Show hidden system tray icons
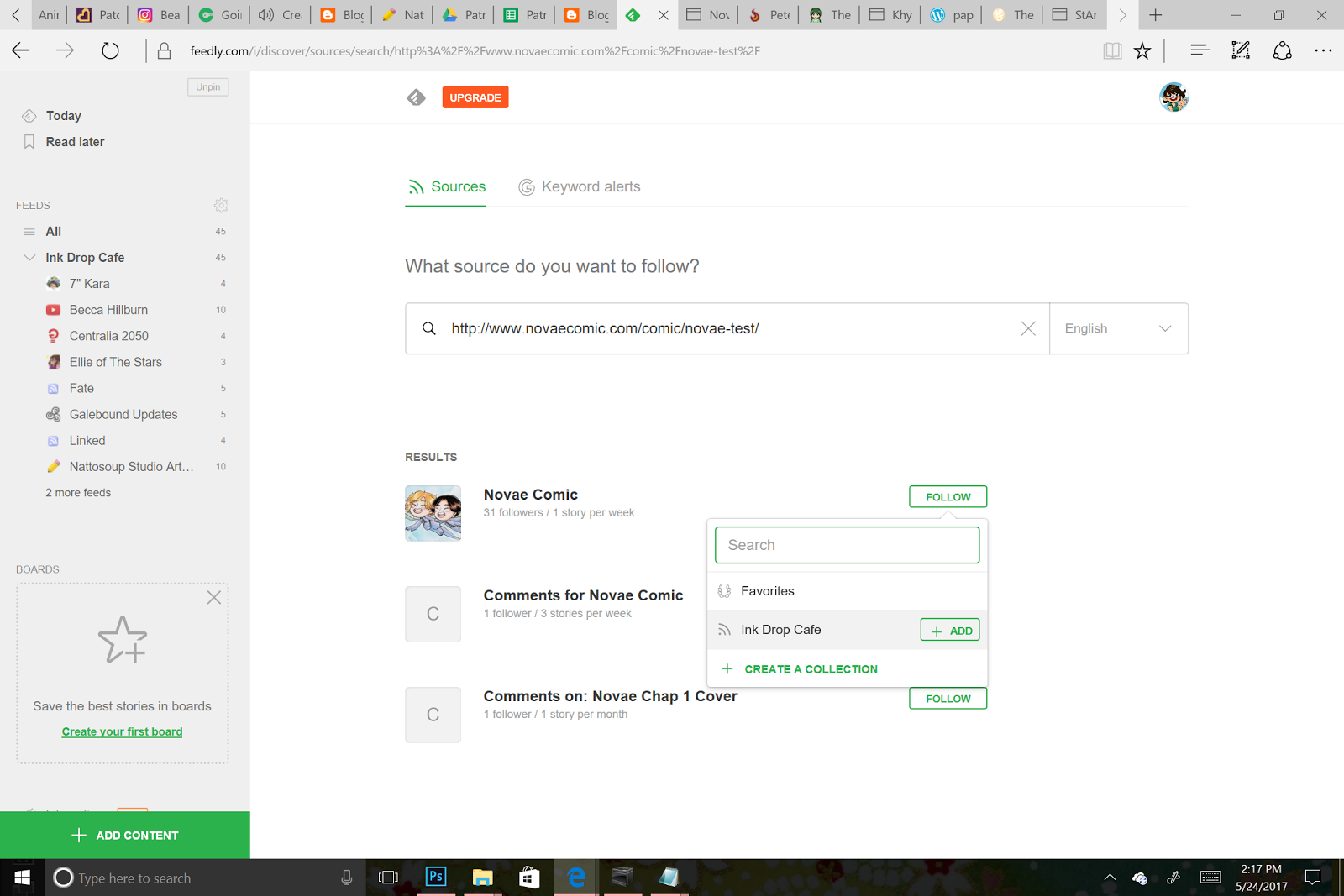The height and width of the screenshot is (896, 1344). point(1110,878)
